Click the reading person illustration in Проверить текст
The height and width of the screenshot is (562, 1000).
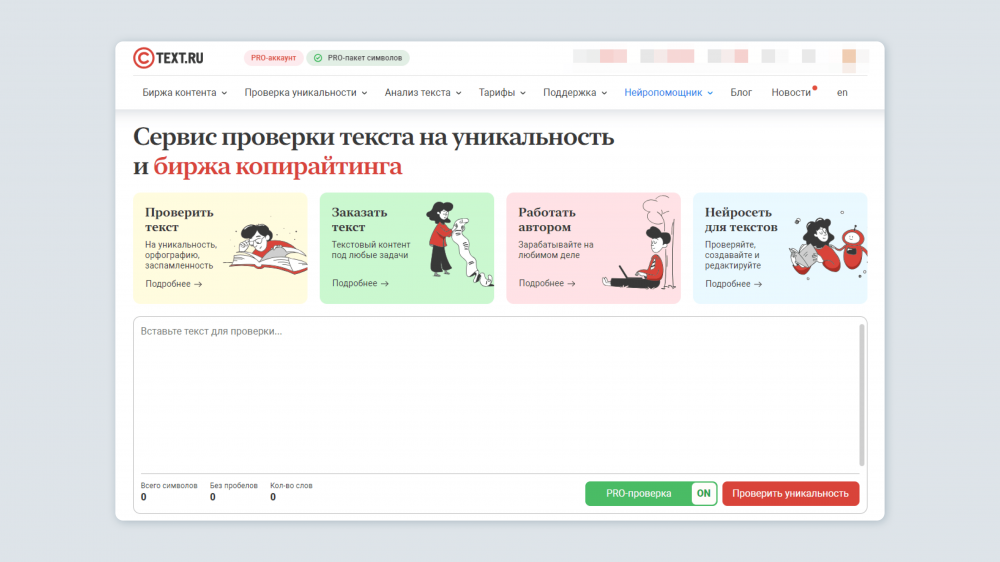pos(265,249)
